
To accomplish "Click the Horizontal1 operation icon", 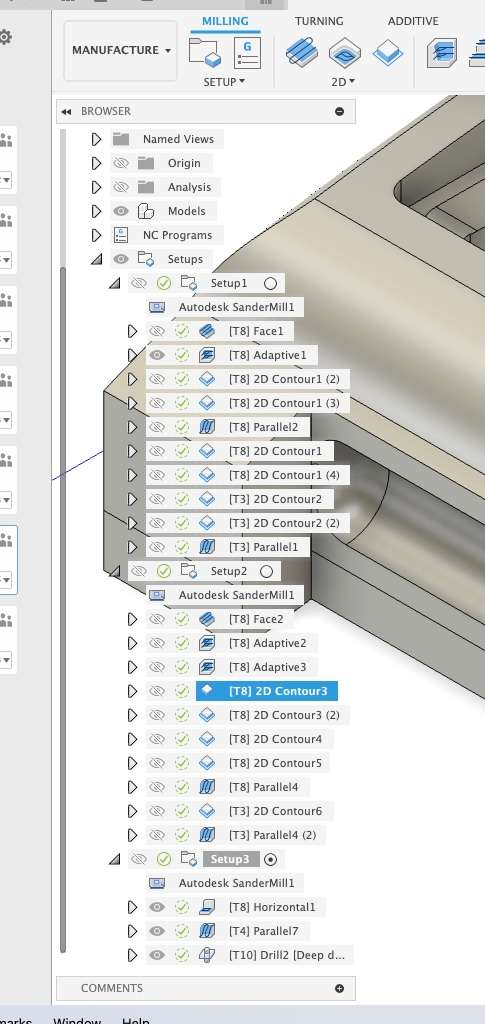I will tap(206, 907).
